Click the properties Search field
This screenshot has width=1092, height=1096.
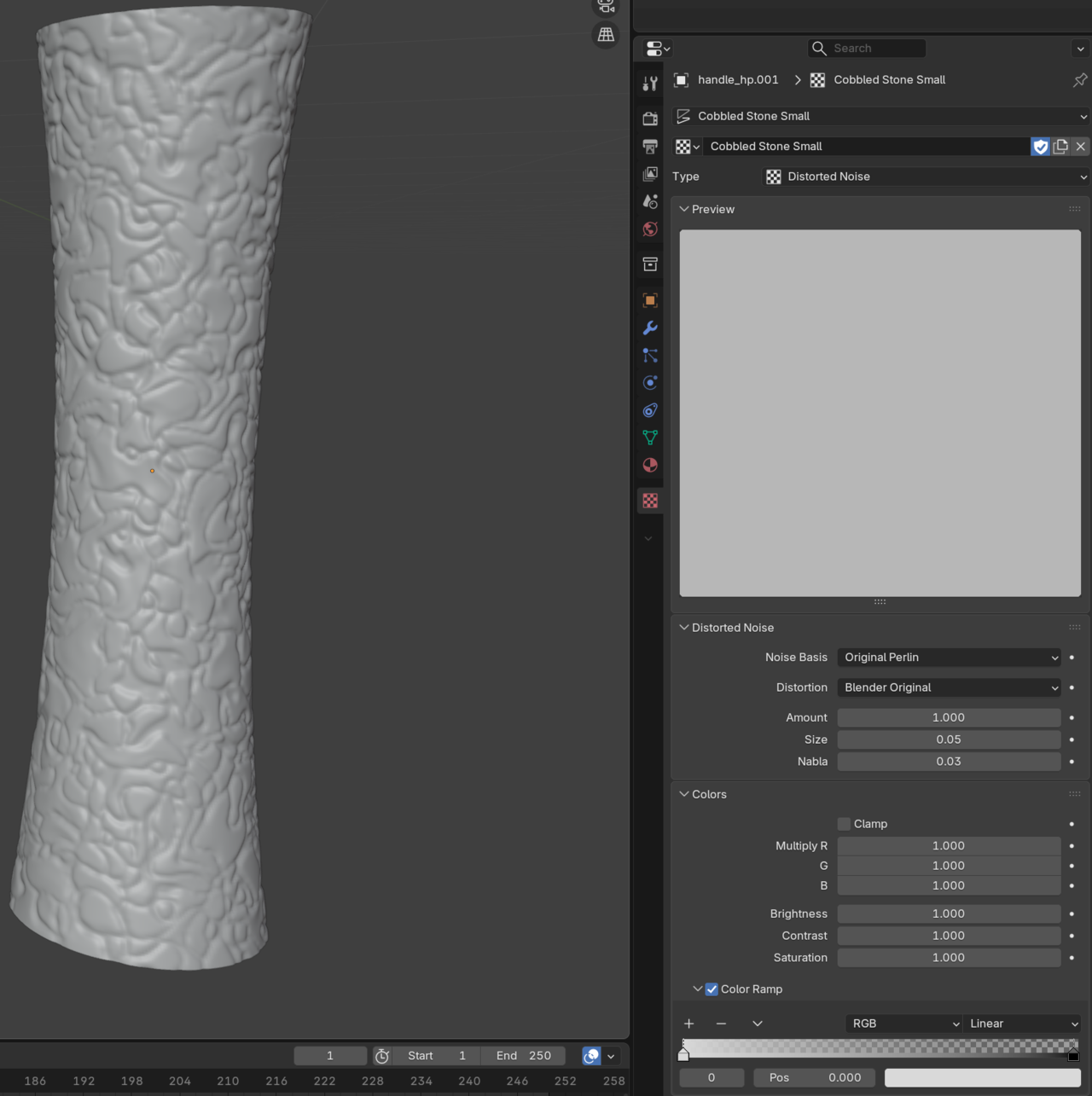[x=867, y=49]
